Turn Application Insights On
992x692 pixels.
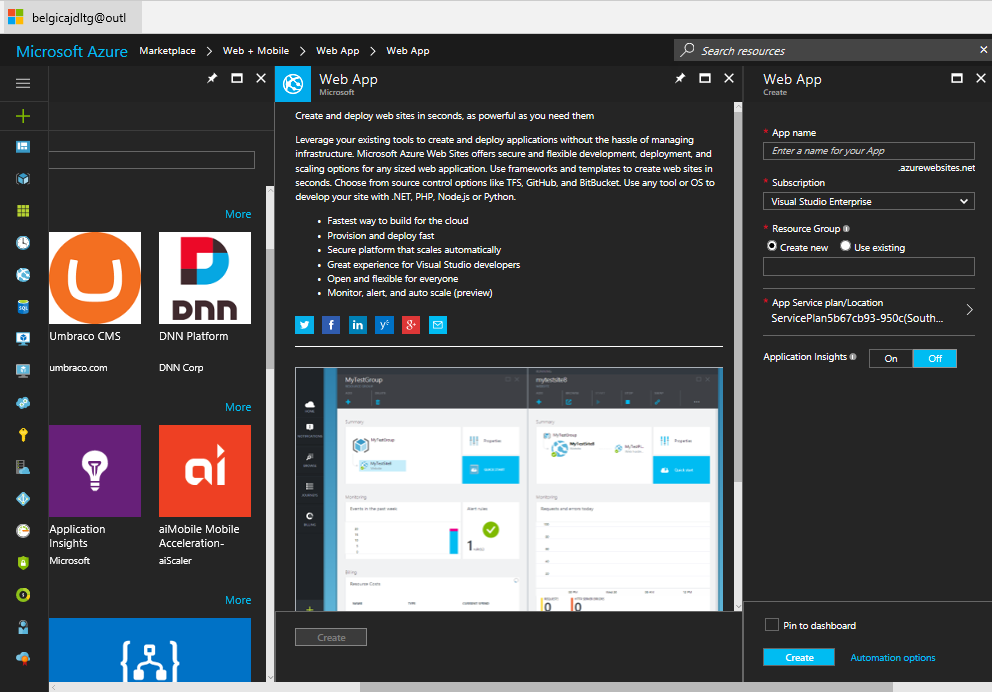(x=890, y=358)
